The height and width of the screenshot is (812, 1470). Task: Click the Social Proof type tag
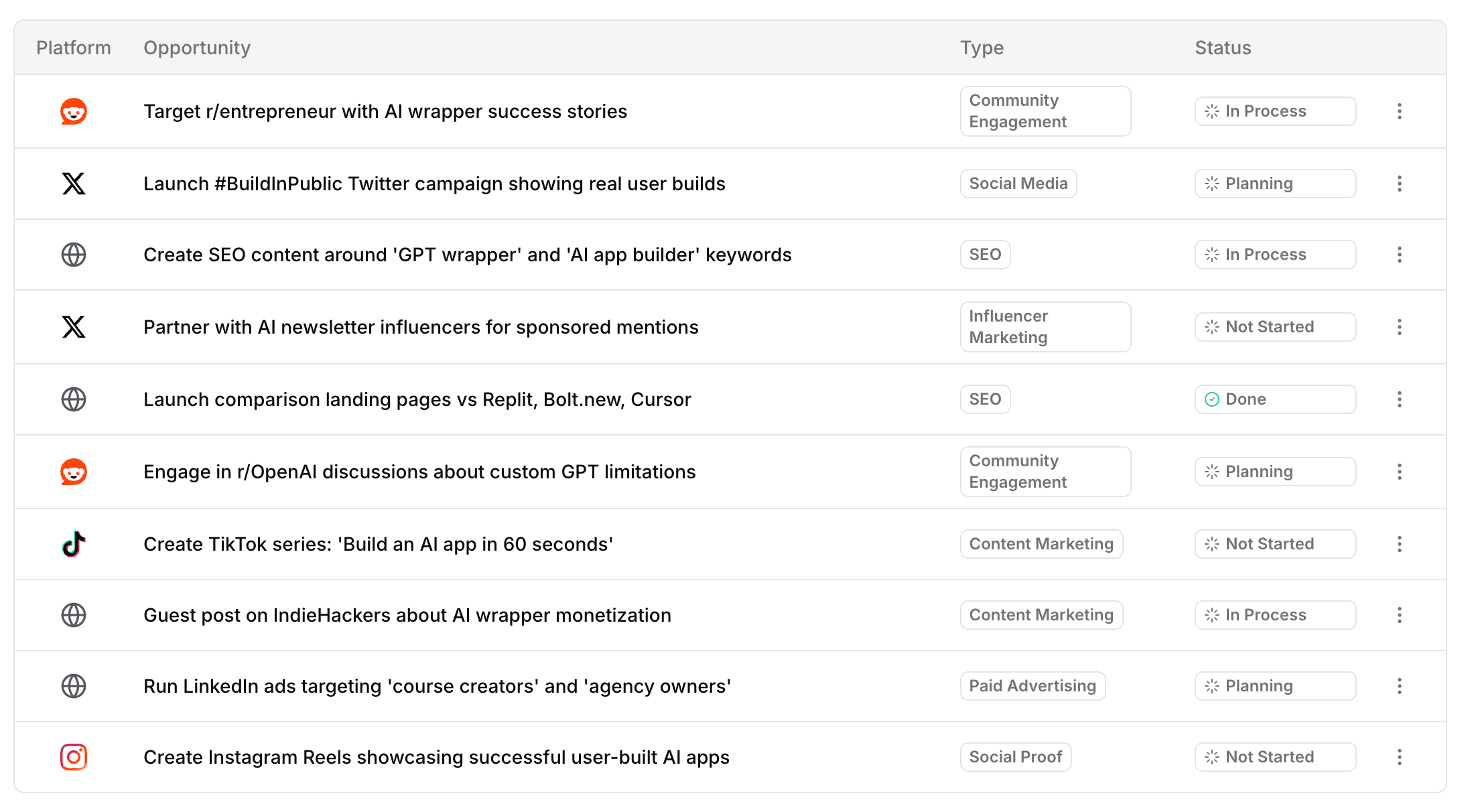(1016, 757)
